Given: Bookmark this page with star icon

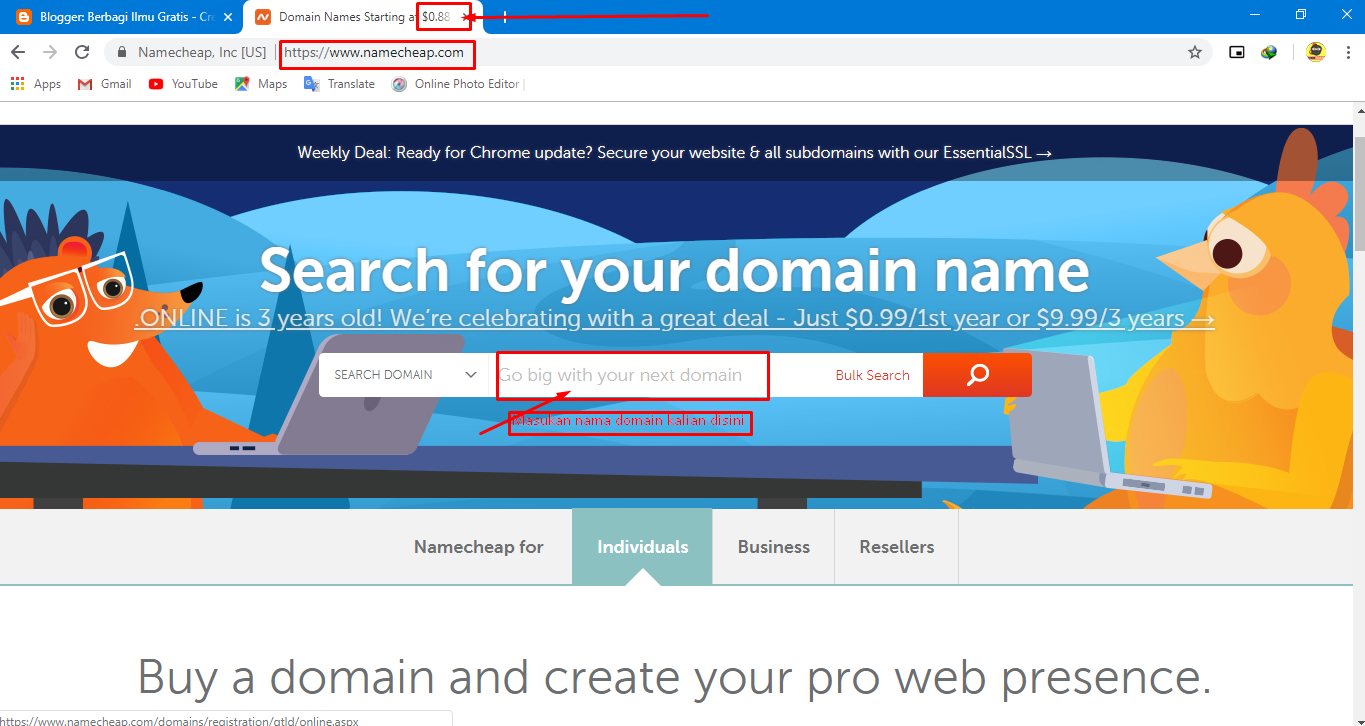Looking at the screenshot, I should pos(1194,52).
